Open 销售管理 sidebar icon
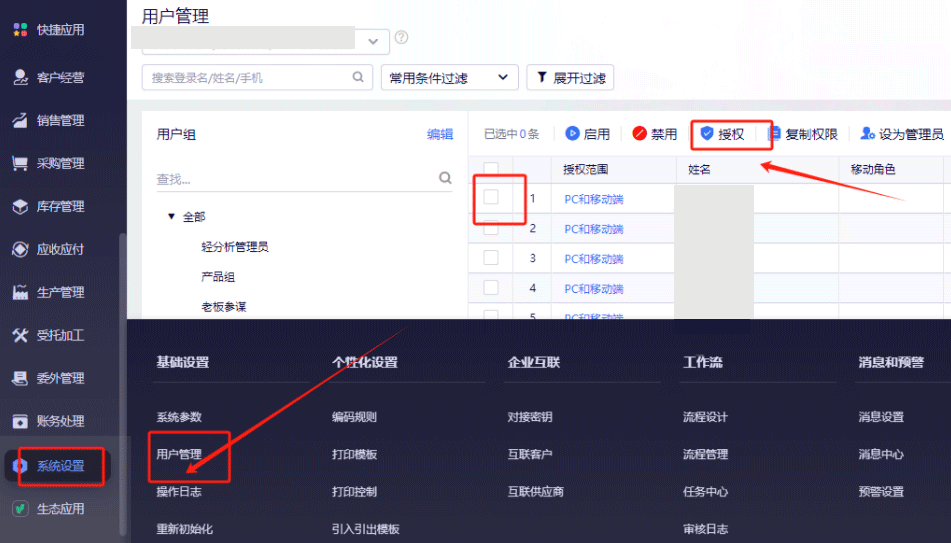 tap(20, 120)
